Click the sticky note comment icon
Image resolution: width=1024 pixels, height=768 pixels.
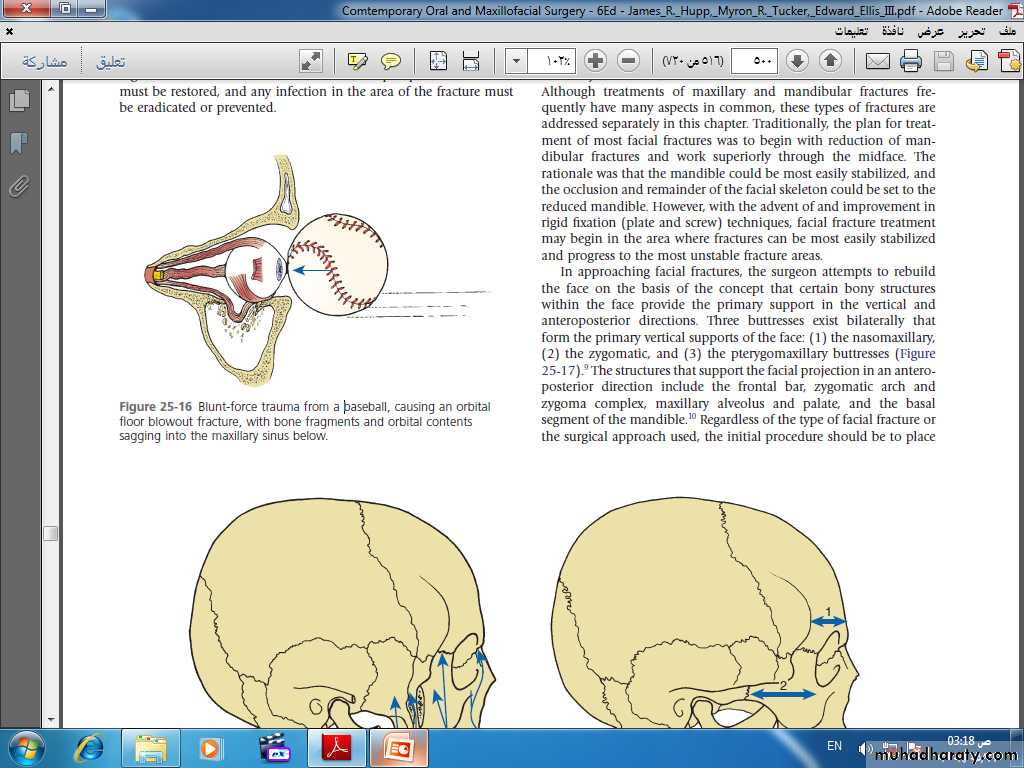click(391, 61)
